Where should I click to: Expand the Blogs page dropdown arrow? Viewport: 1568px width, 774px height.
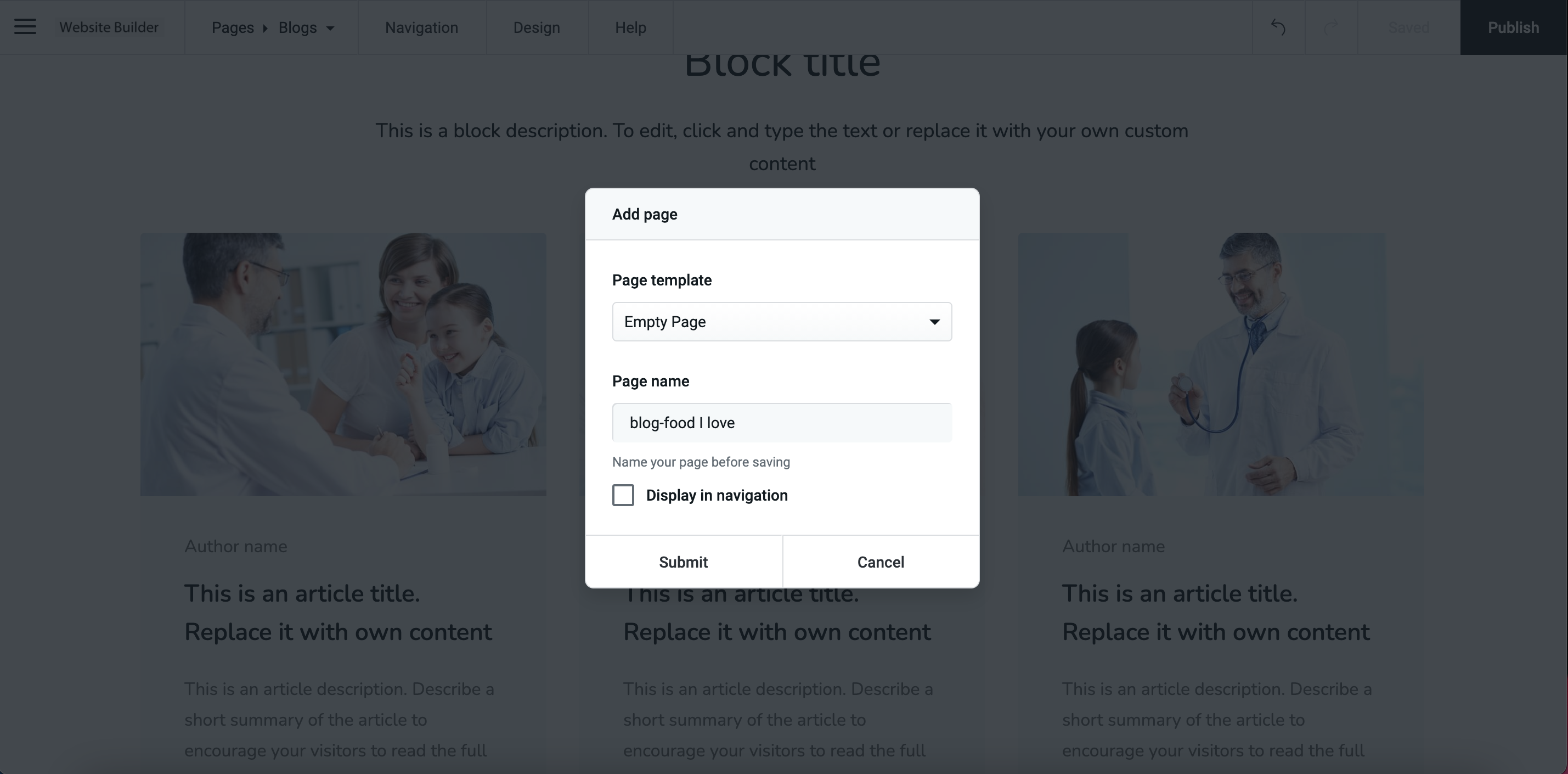330,28
